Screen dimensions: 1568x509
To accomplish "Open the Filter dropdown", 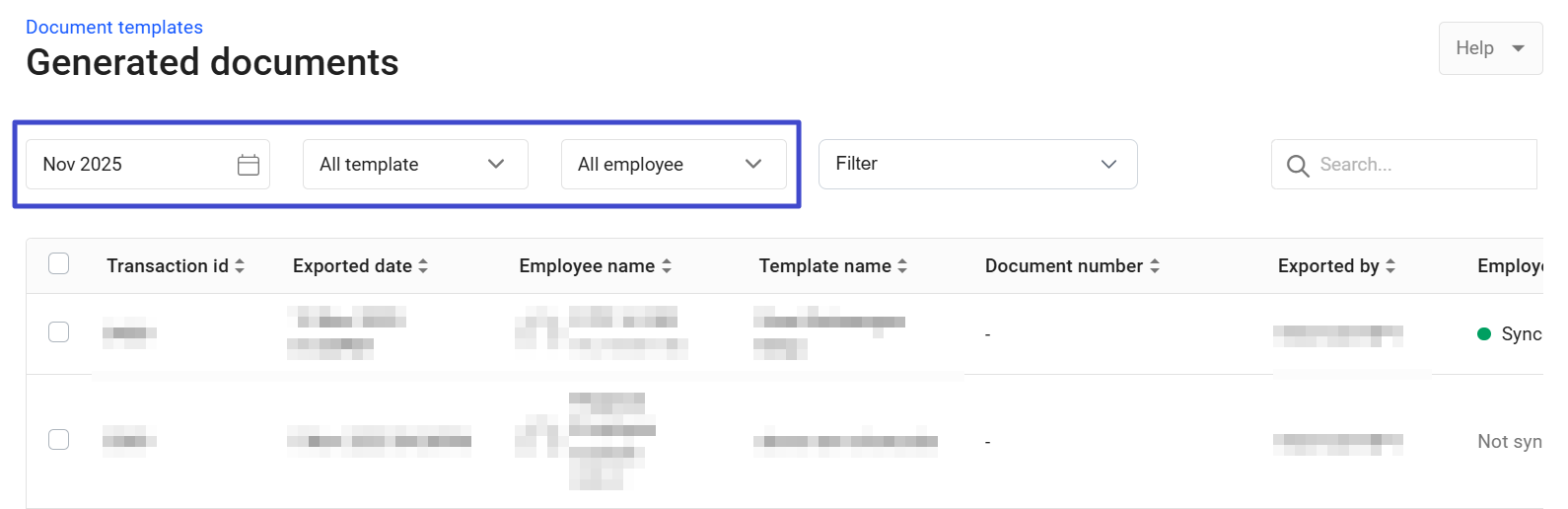I will 976,164.
